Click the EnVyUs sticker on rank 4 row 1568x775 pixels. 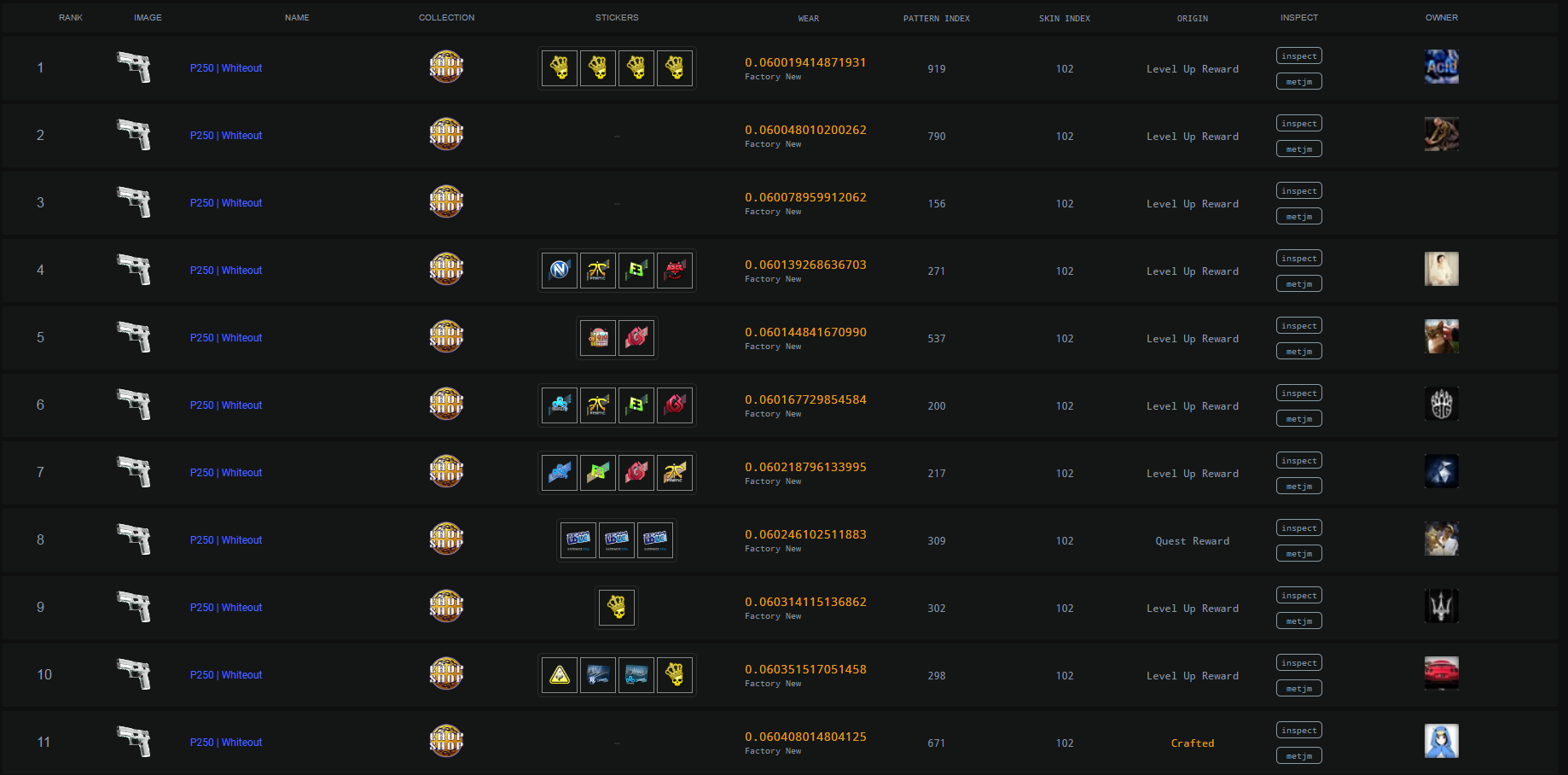pyautogui.click(x=560, y=271)
